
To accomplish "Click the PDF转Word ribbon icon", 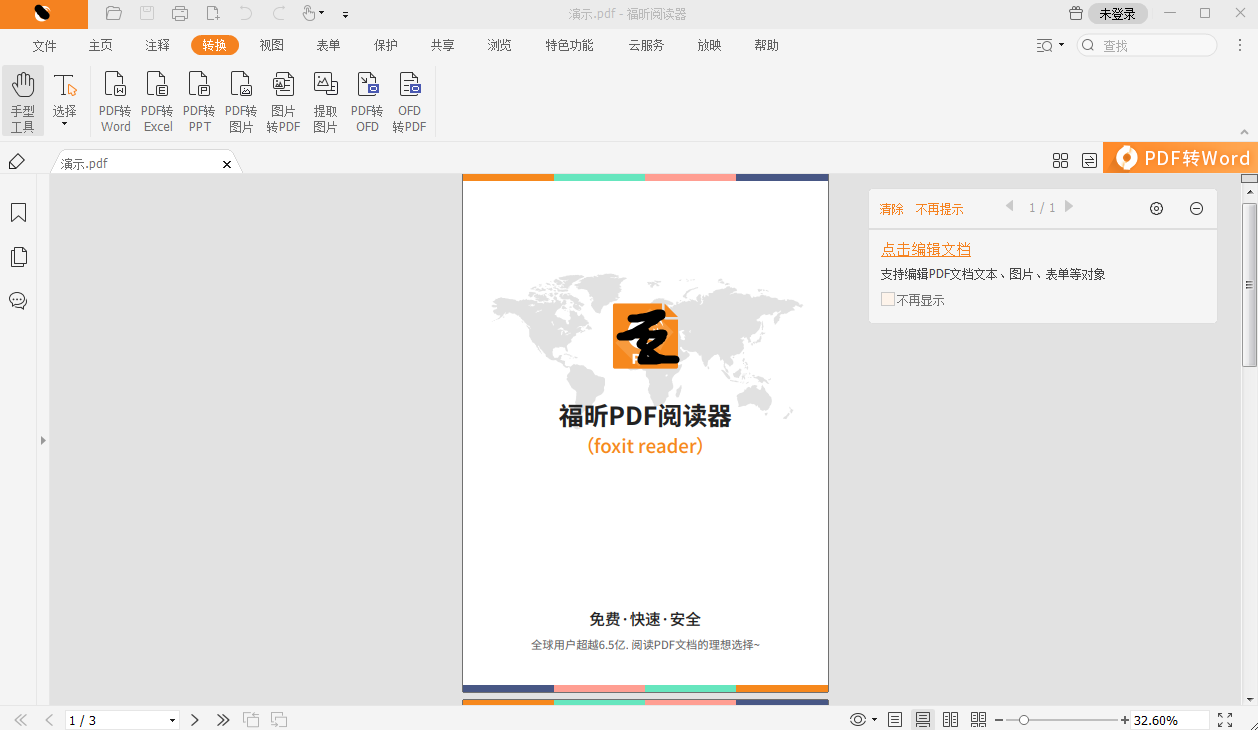I will pyautogui.click(x=115, y=102).
